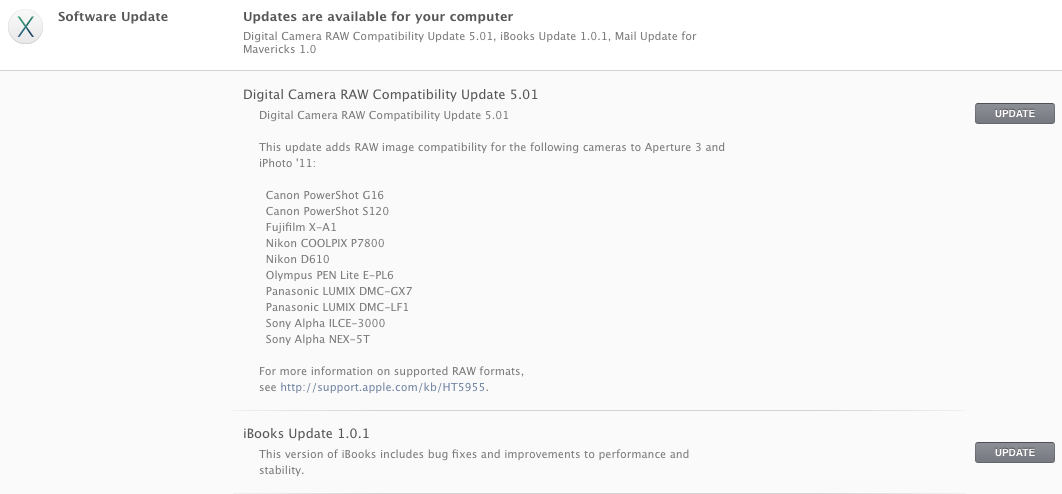Click the Sony Alpha NEX-5T entry

[318, 339]
